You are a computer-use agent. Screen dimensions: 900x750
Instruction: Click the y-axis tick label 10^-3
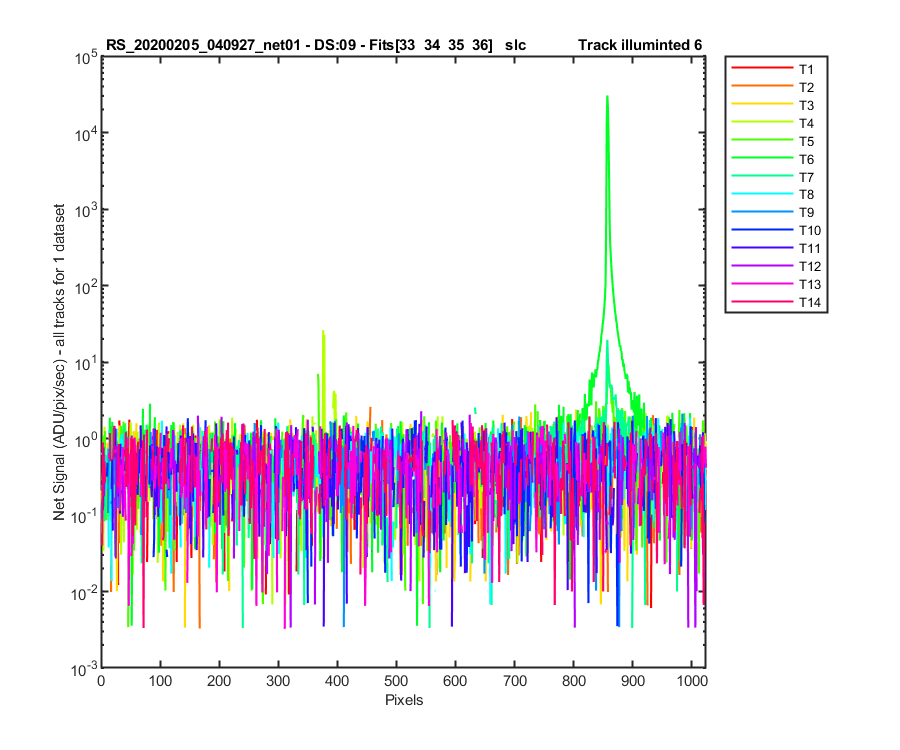click(84, 669)
